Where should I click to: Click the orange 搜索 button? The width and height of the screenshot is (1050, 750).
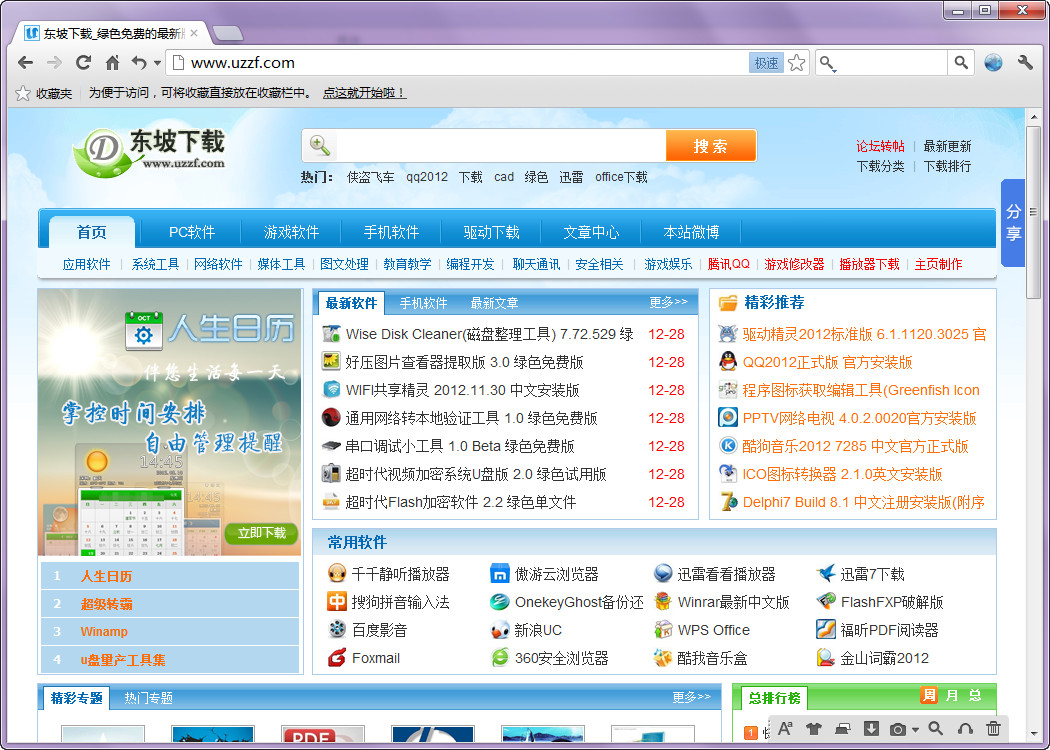pos(710,145)
